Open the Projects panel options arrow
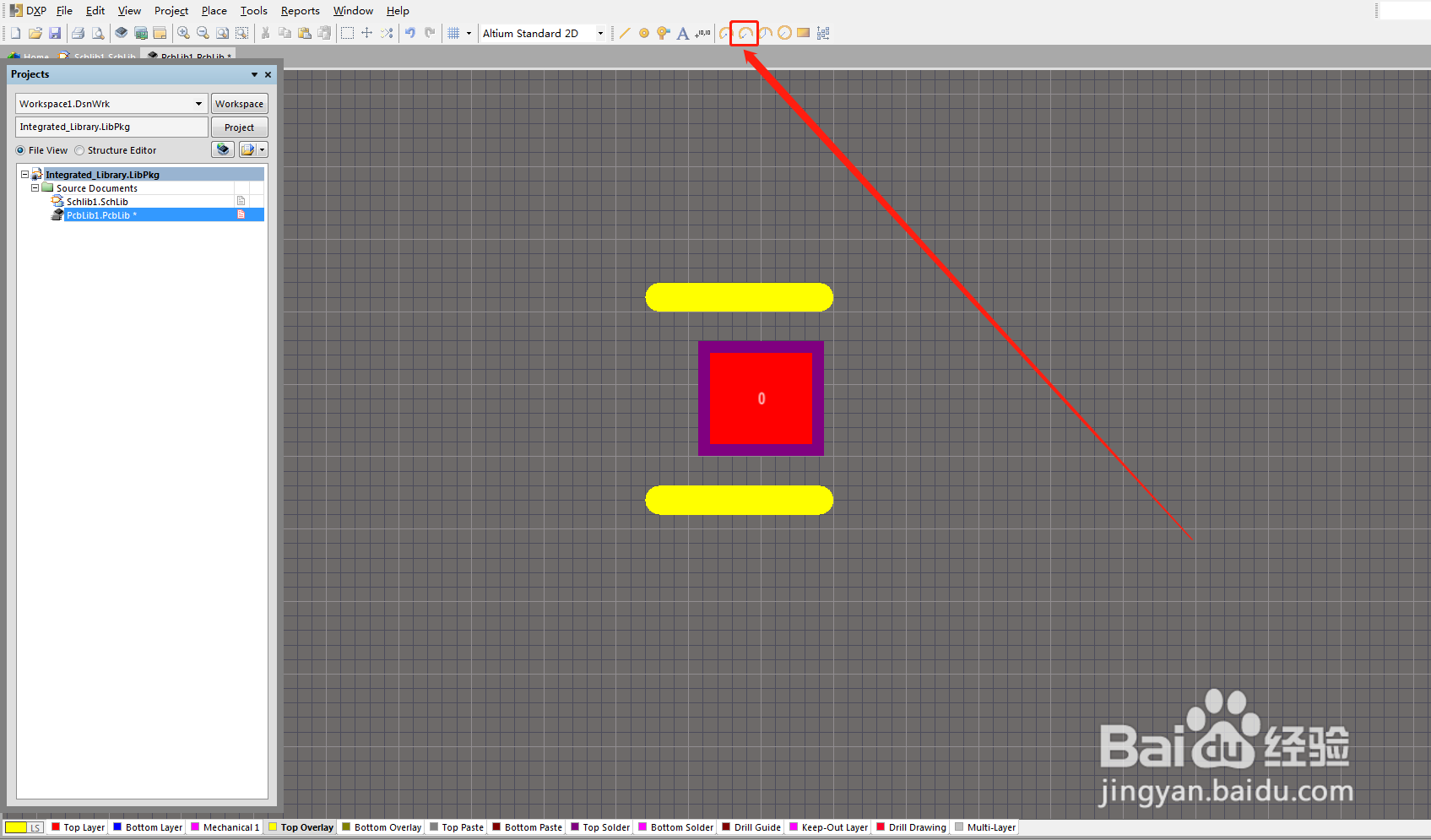 coord(254,74)
